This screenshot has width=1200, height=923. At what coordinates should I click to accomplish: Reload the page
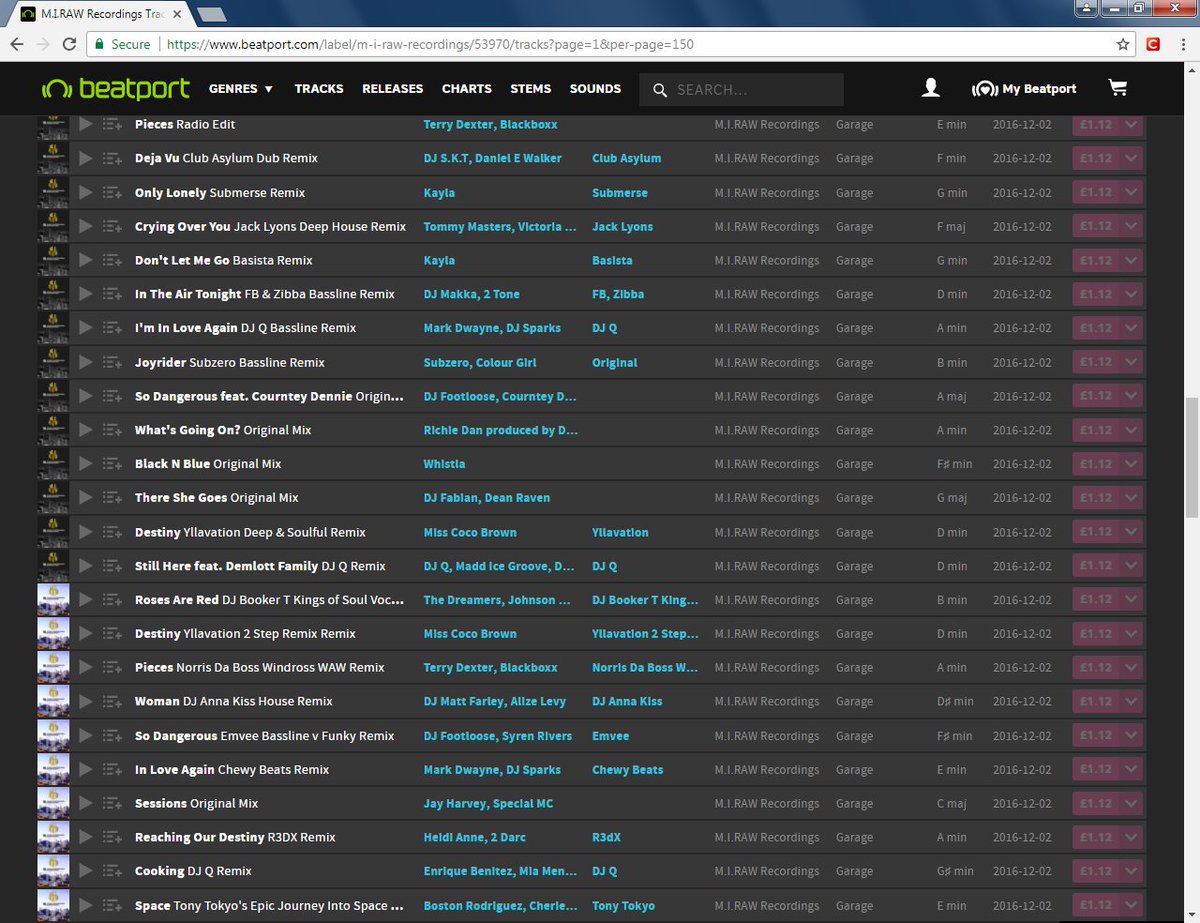[69, 44]
